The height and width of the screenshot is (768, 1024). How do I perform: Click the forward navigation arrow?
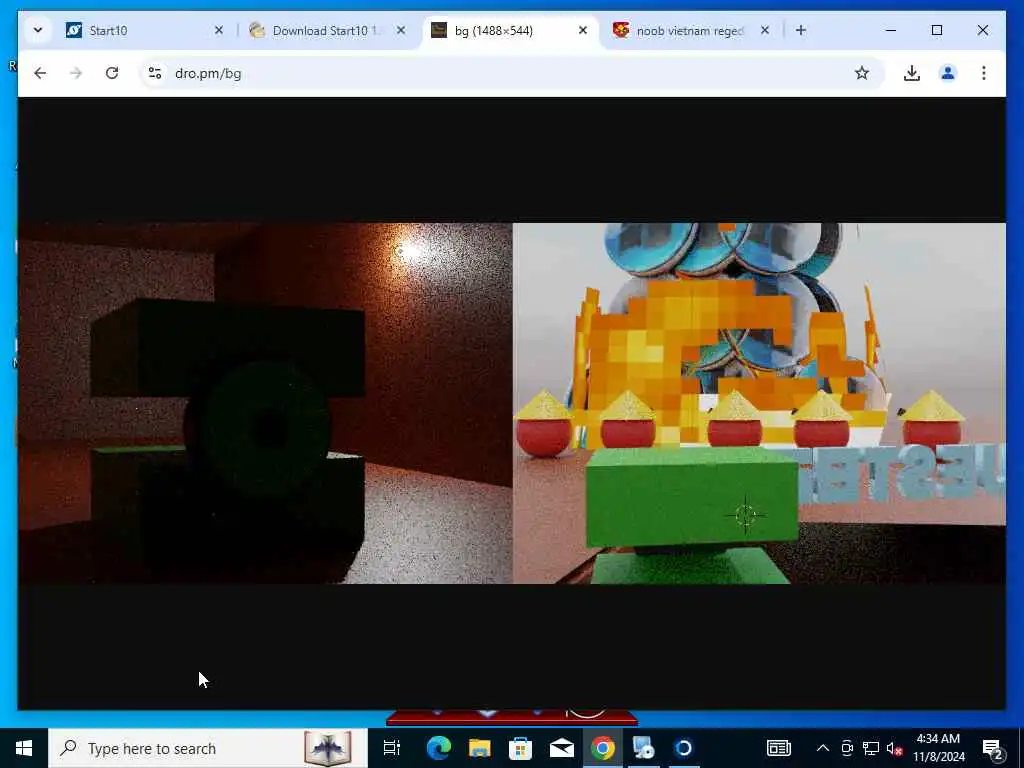[x=76, y=73]
